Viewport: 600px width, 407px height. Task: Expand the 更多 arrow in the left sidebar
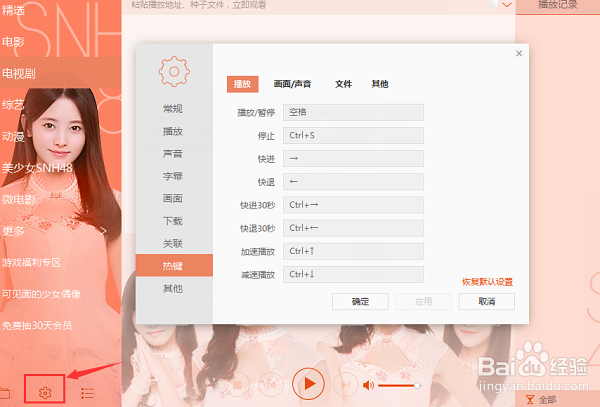pyautogui.click(x=103, y=231)
